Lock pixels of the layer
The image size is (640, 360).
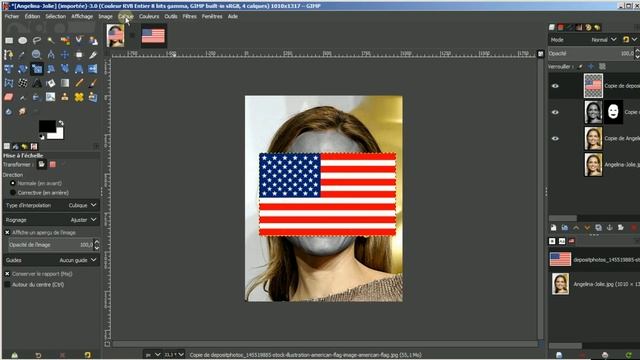pos(580,67)
